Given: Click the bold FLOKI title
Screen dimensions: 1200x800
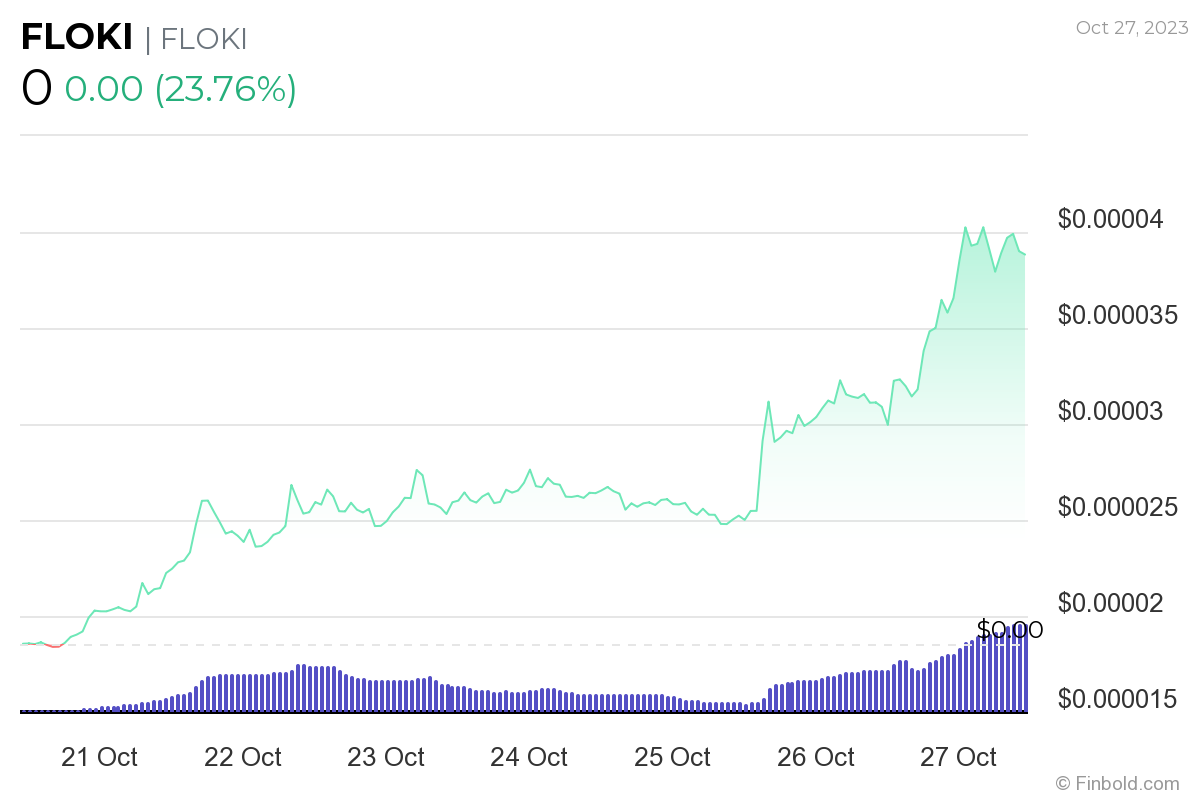Looking at the screenshot, I should click(x=77, y=38).
